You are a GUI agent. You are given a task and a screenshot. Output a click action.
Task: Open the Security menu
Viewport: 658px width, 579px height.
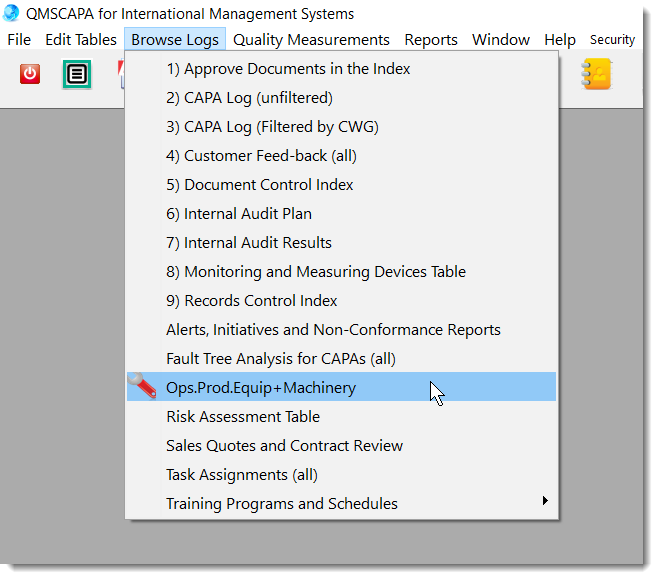612,40
